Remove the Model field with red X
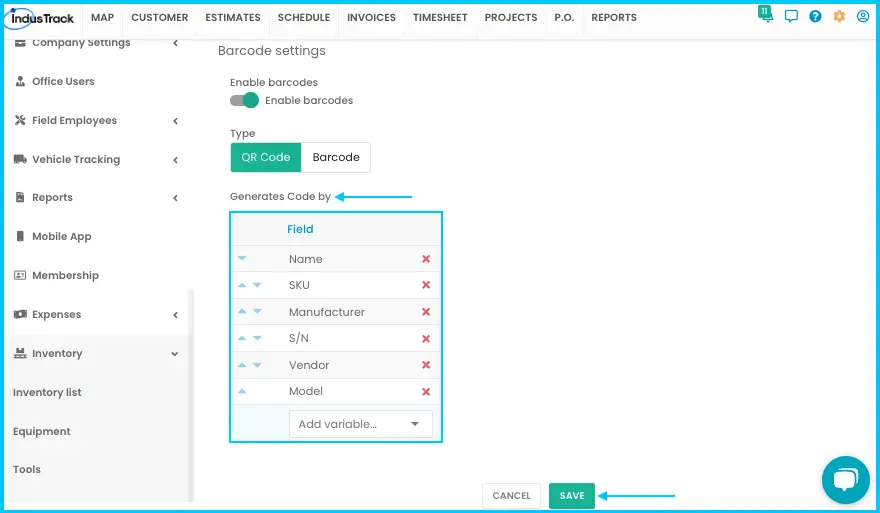 [x=426, y=392]
